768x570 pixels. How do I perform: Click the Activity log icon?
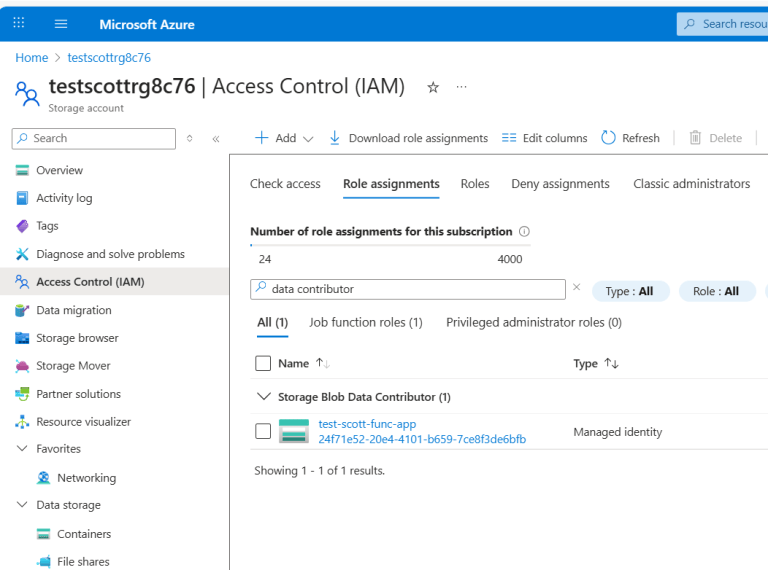point(22,198)
